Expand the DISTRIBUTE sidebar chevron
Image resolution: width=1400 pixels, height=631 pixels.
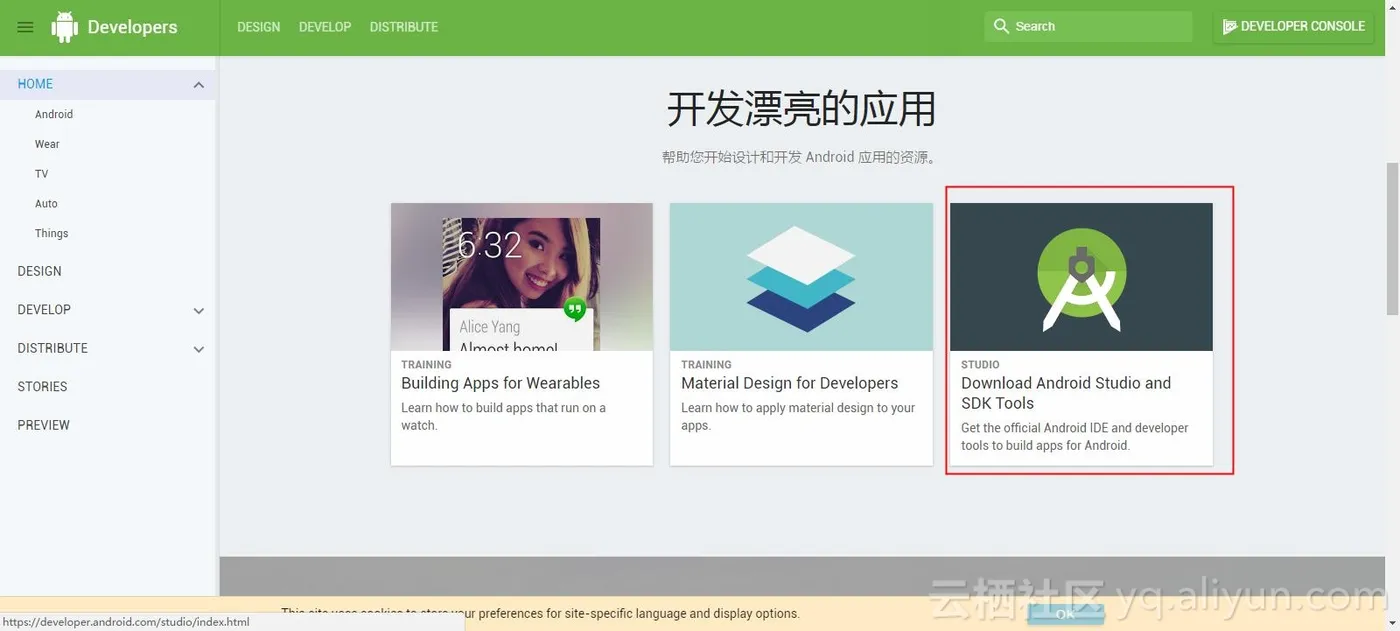pyautogui.click(x=198, y=349)
